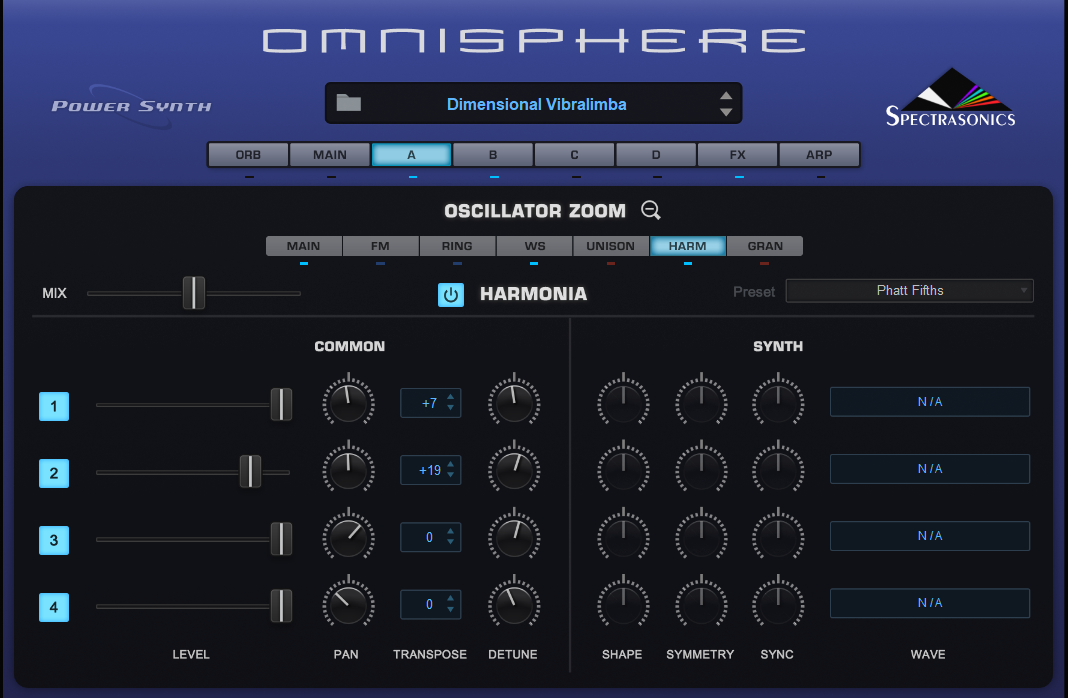The width and height of the screenshot is (1068, 698).
Task: Select the WS oscillator sub-tab
Action: 534,246
